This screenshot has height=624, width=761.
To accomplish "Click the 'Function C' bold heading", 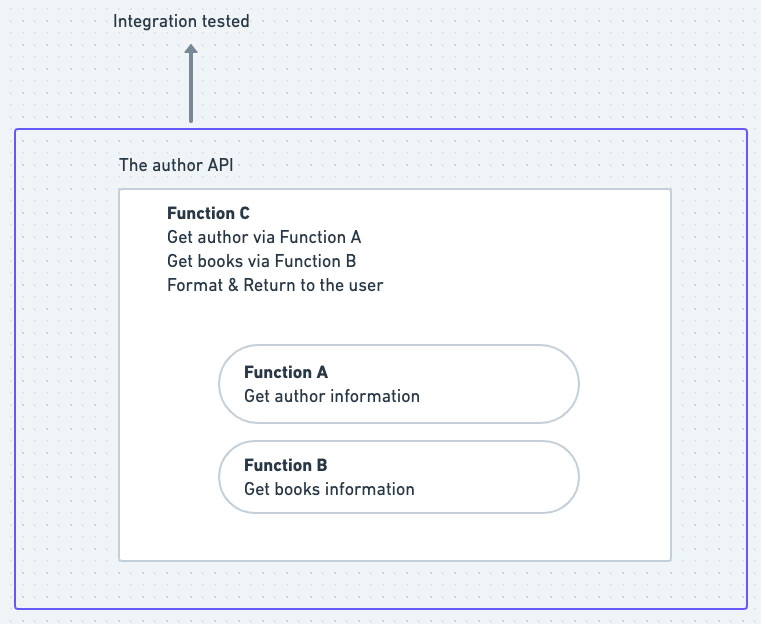I will pos(208,213).
